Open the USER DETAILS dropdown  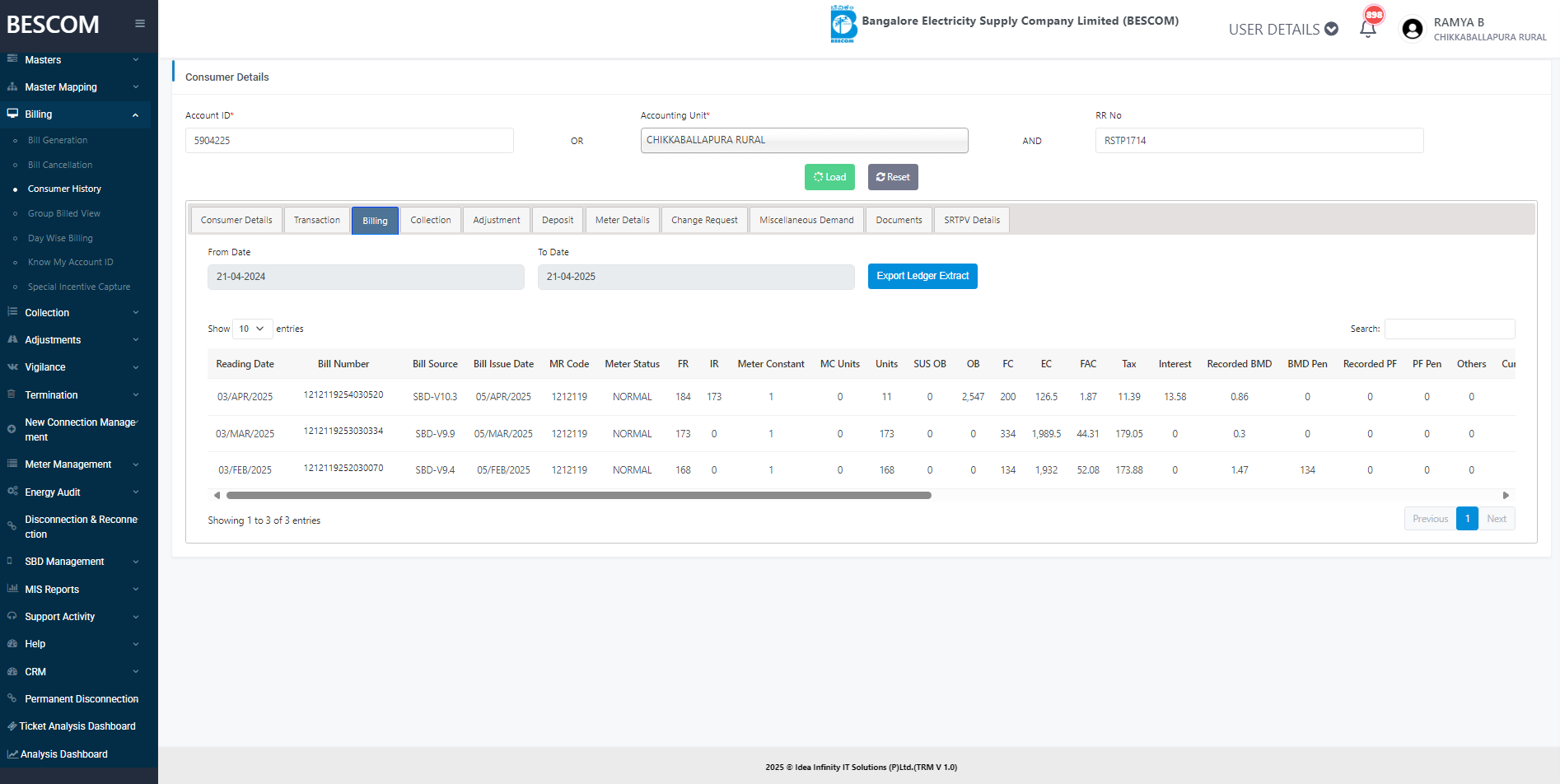click(x=1283, y=30)
